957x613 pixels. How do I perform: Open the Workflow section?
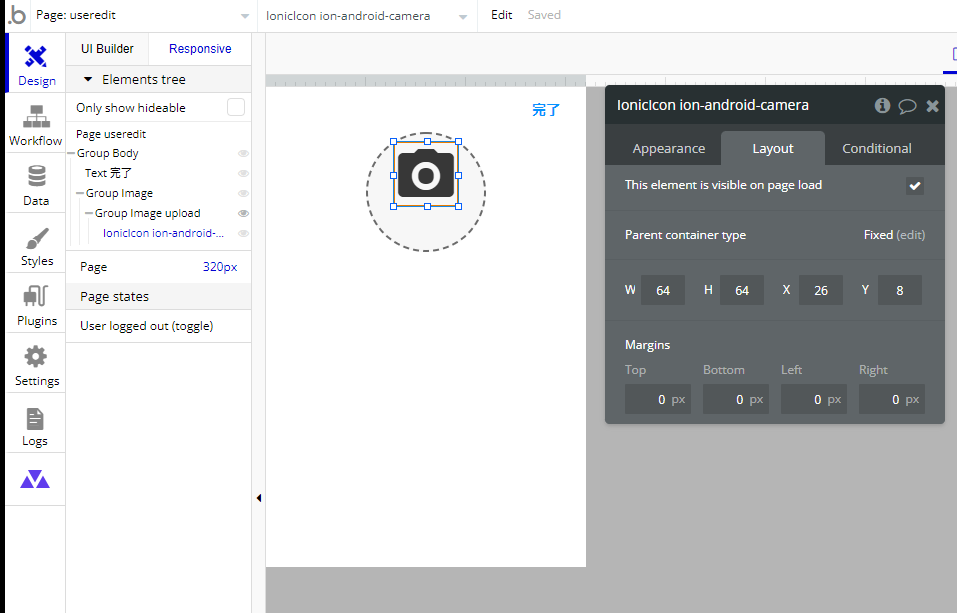pyautogui.click(x=36, y=124)
